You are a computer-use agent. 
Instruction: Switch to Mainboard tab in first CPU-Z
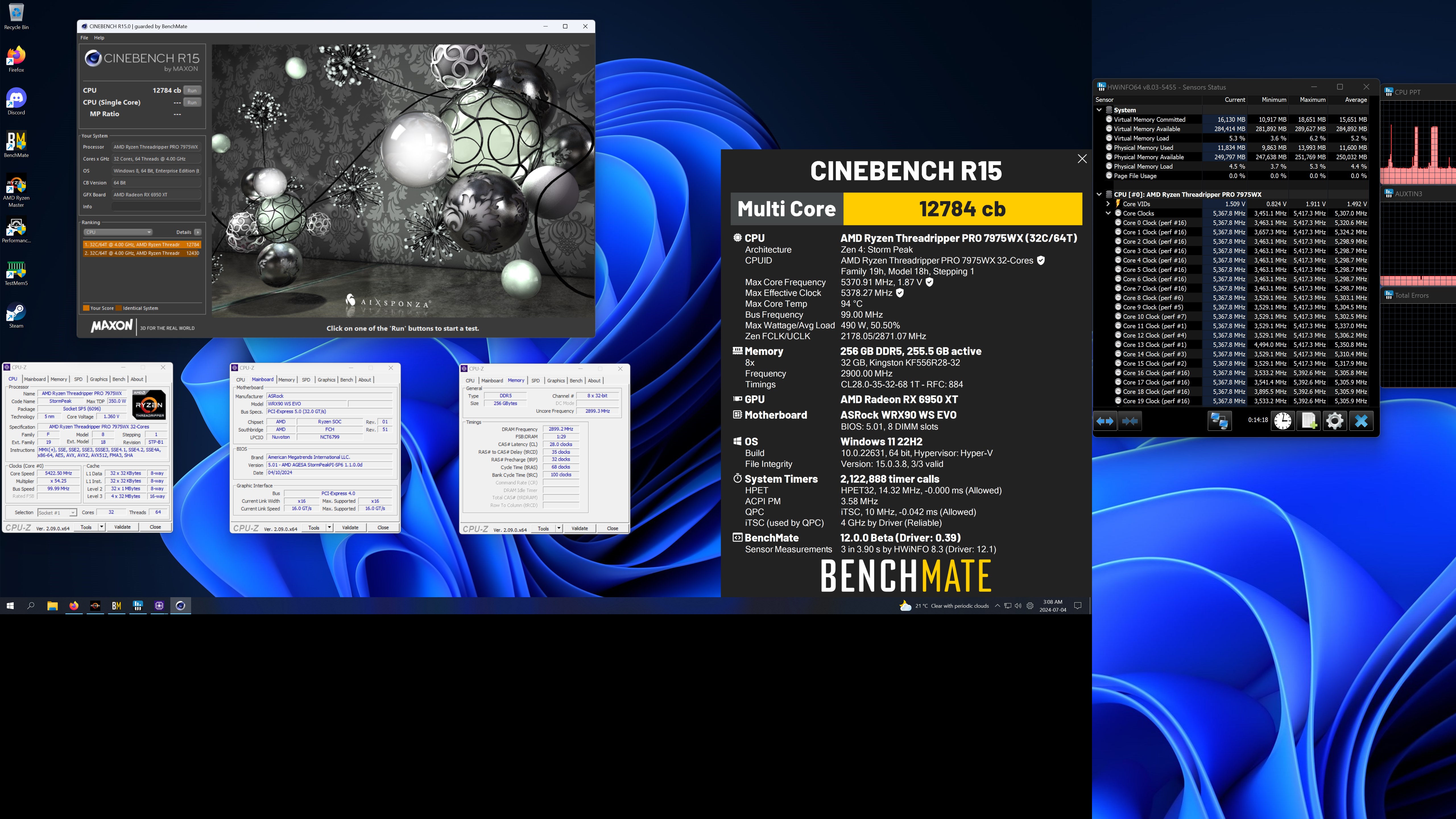tap(34, 379)
